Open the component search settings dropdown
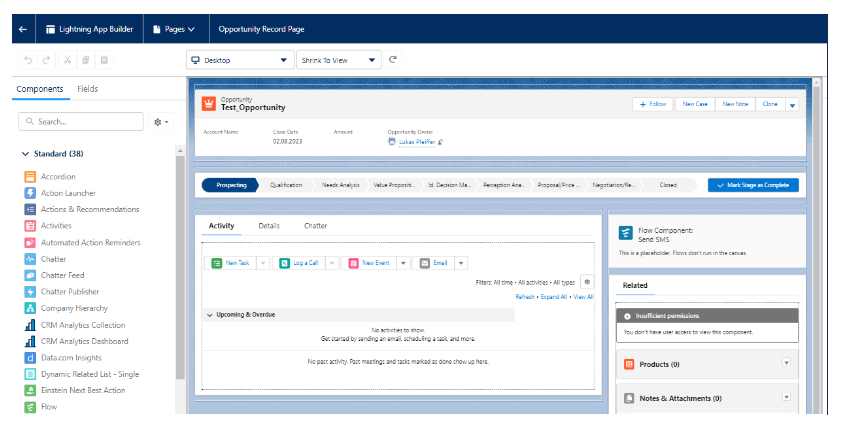 pyautogui.click(x=160, y=121)
